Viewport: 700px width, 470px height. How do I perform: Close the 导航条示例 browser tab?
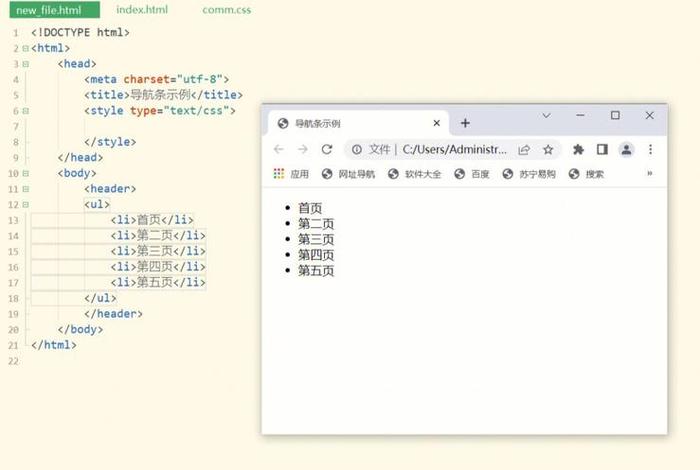tap(437, 123)
